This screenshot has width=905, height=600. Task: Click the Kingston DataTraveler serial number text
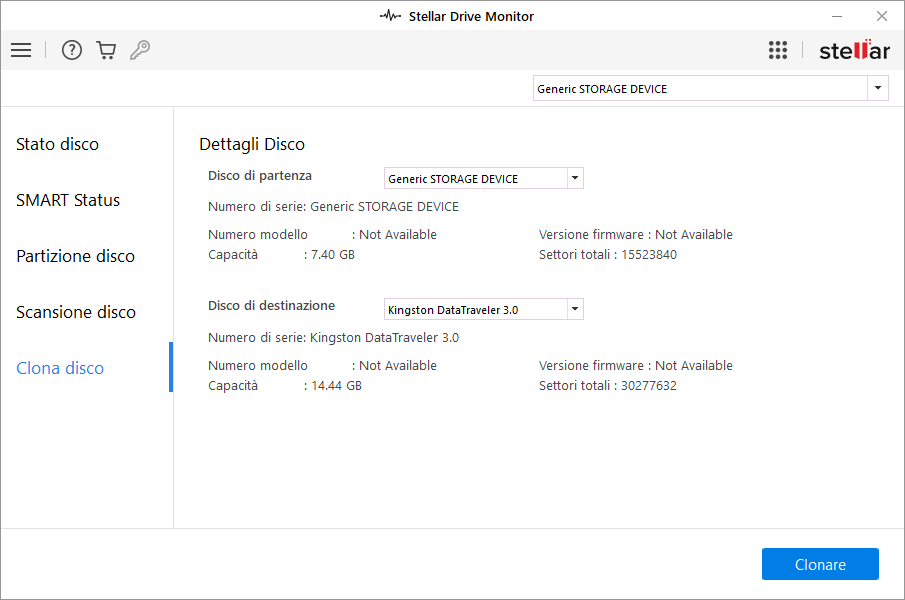(x=333, y=338)
